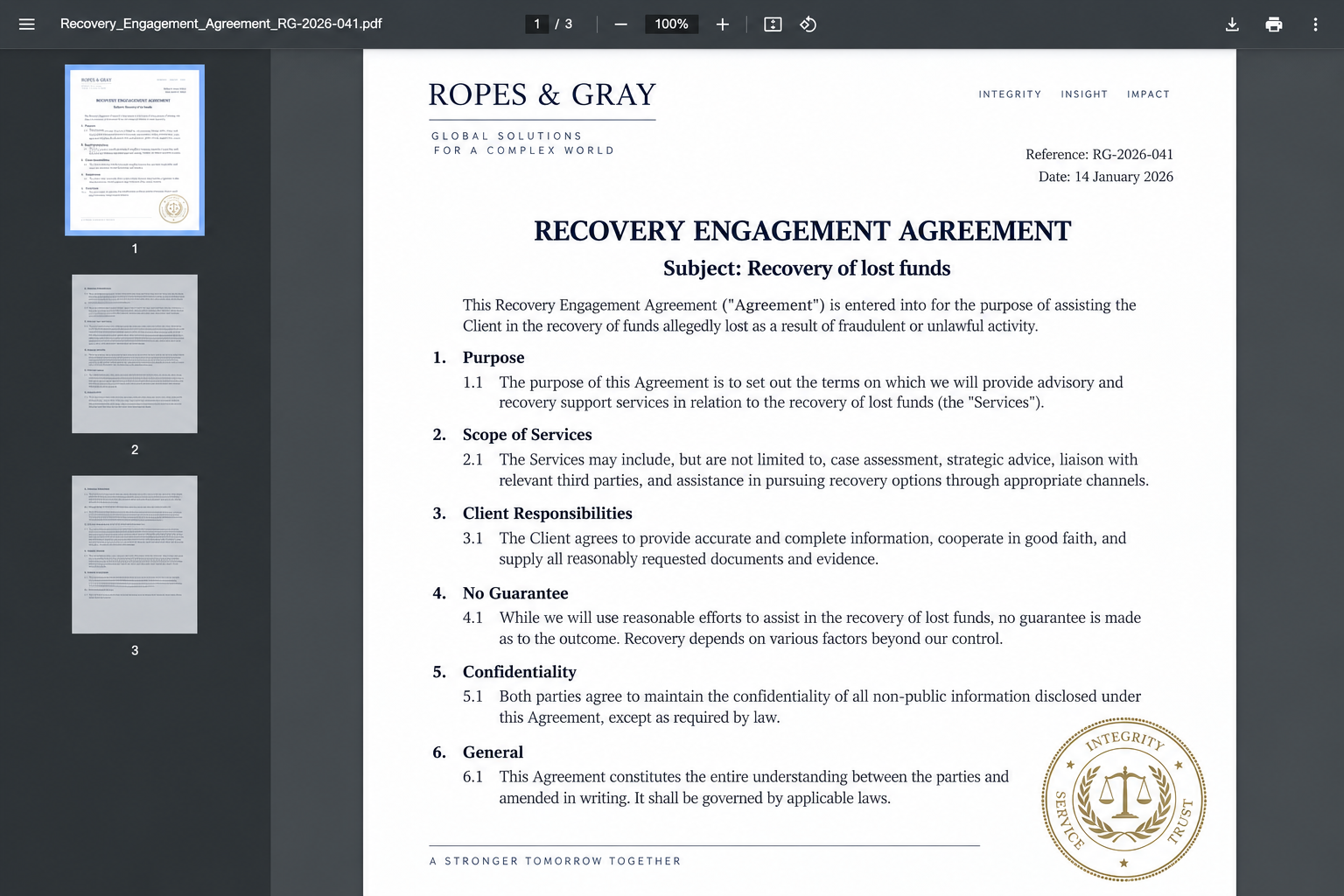Click the word 'INTEGRITY' in the header
This screenshot has height=896, width=1344.
1010,94
